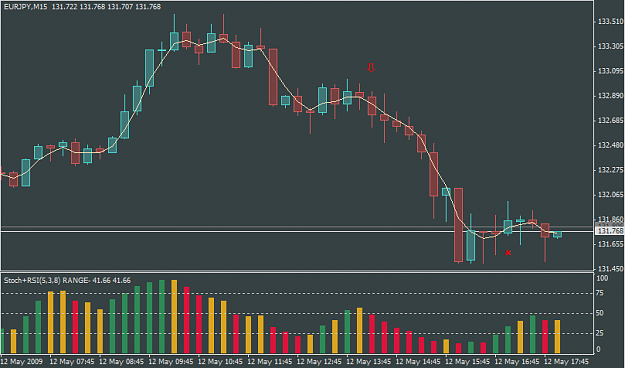The height and width of the screenshot is (368, 625).
Task: Click the 12 May 15:45 time label
Action: (468, 362)
